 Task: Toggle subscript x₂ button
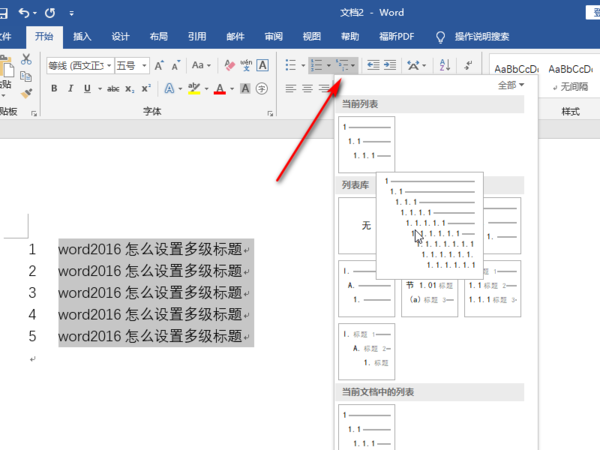[x=130, y=89]
